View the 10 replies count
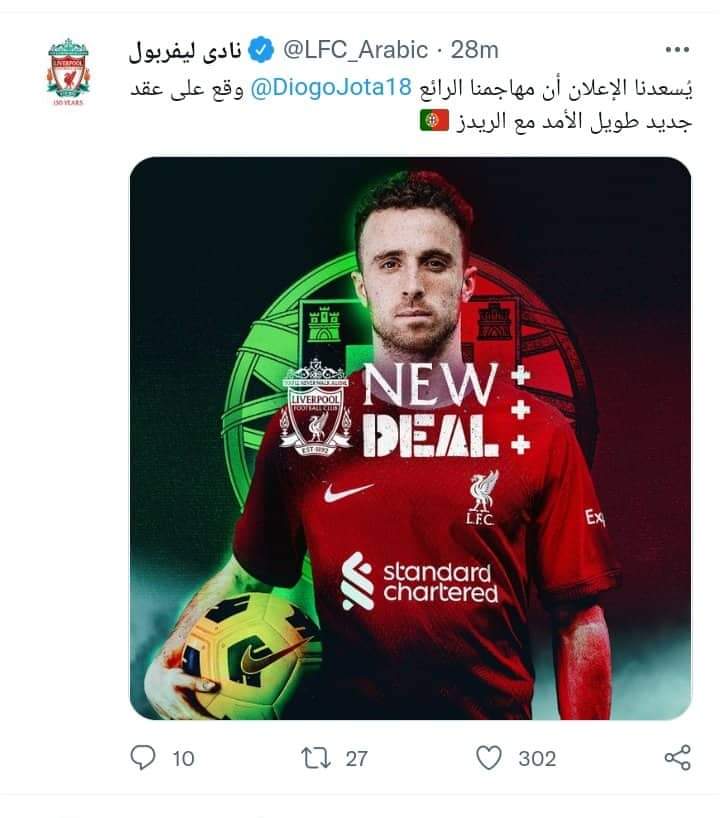 [x=183, y=759]
